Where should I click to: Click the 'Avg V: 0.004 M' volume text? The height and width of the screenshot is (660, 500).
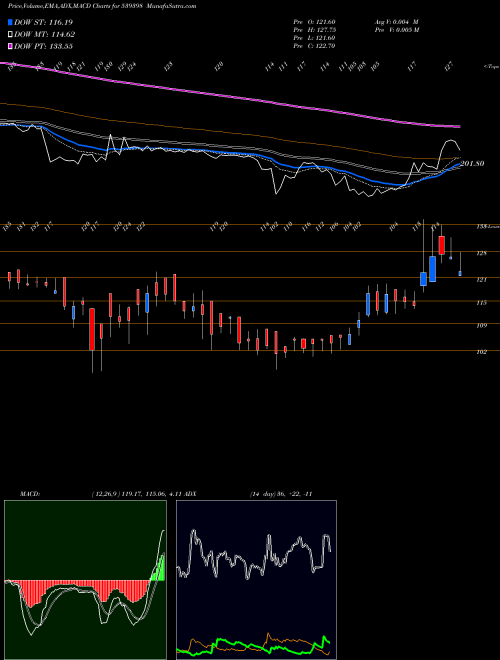396,22
